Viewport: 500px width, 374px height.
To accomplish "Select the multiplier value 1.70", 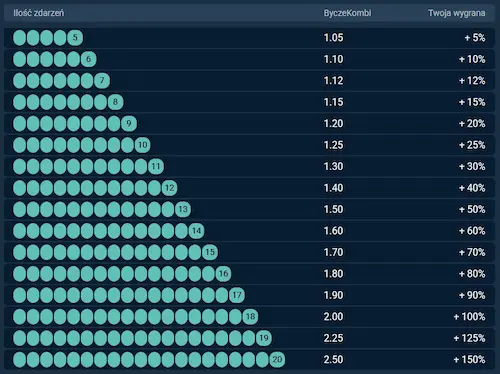I will pos(333,252).
